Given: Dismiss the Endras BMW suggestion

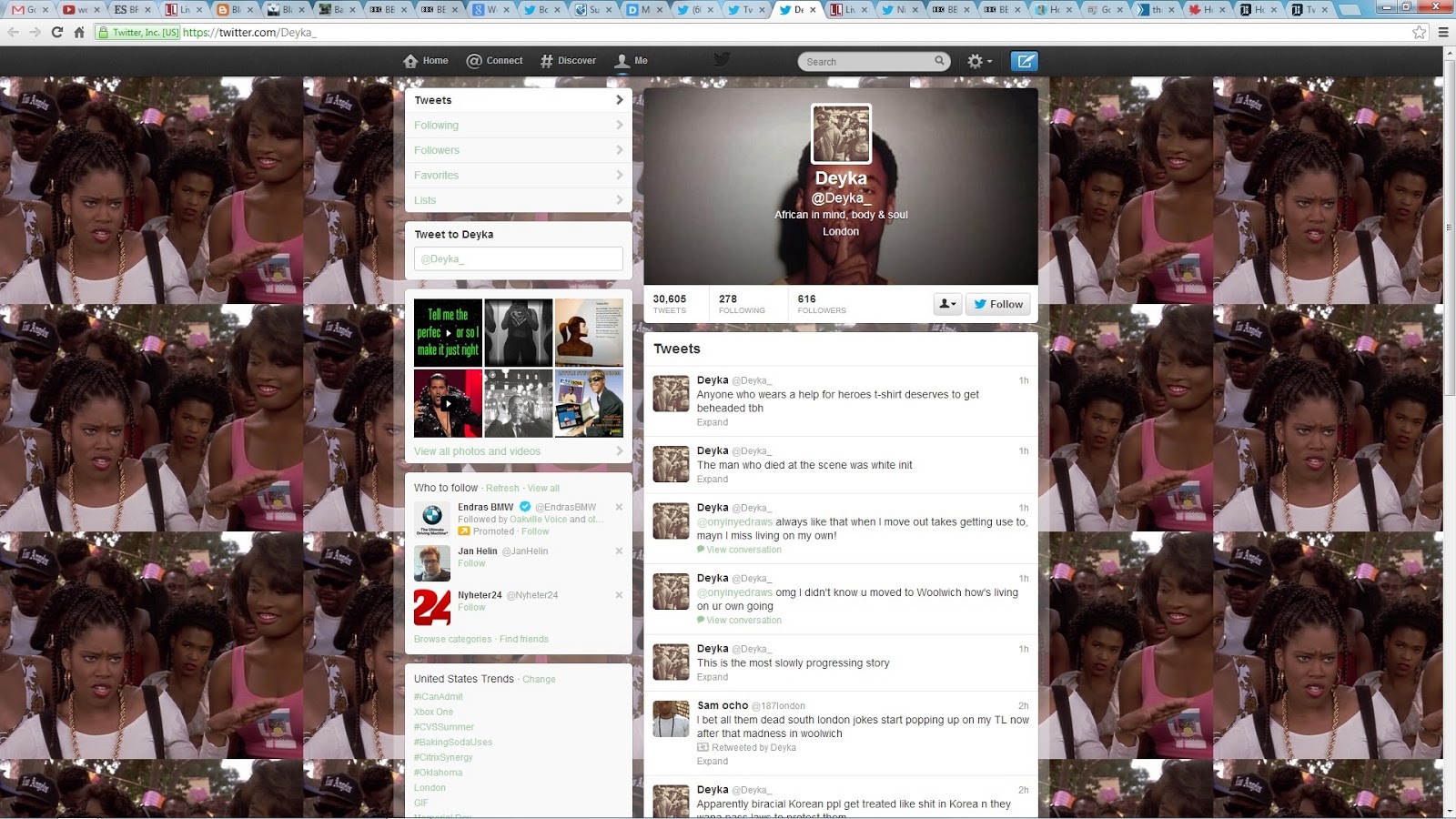Looking at the screenshot, I should coord(619,507).
